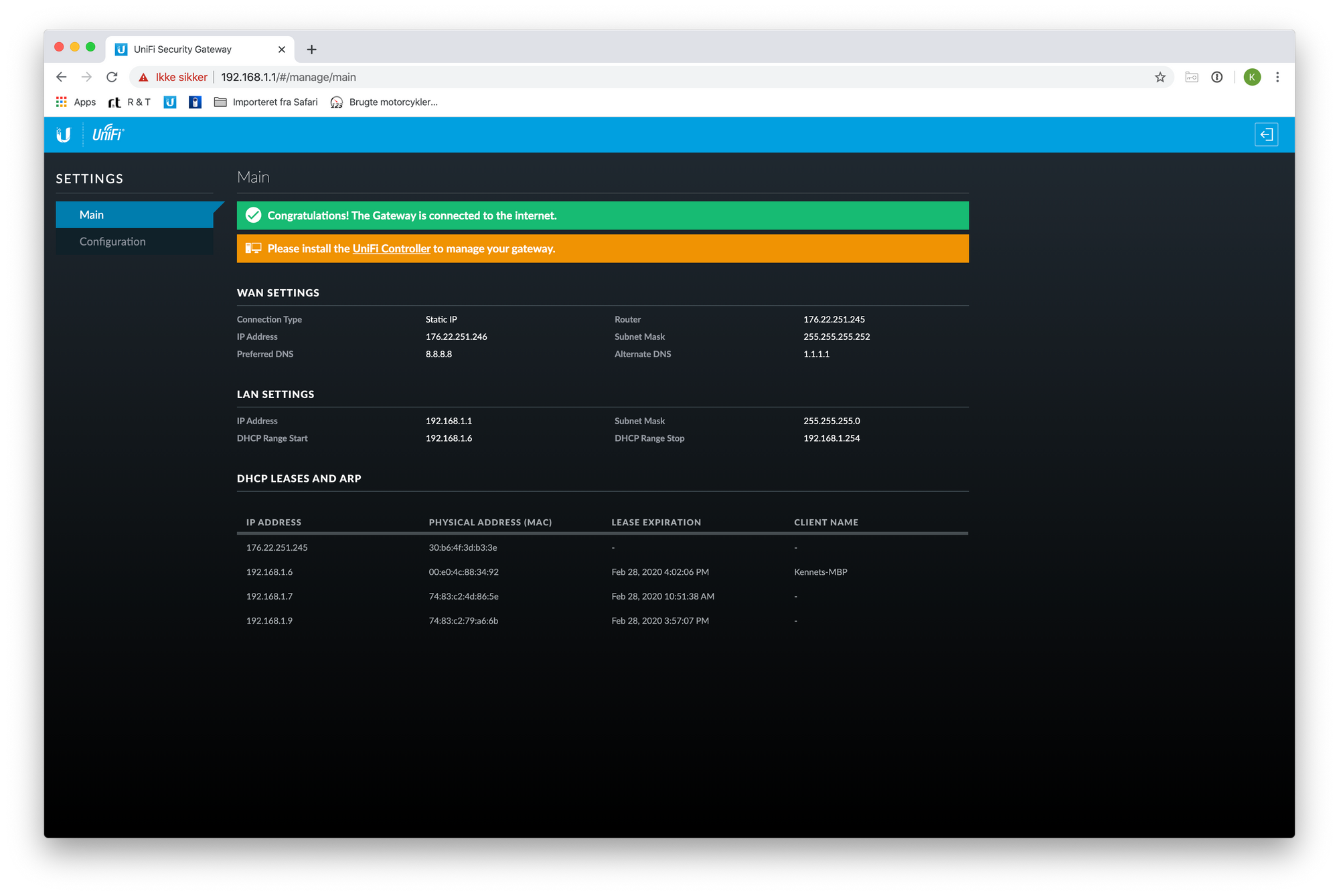Click the UniFi wordmark logo
1339x896 pixels.
point(108,133)
